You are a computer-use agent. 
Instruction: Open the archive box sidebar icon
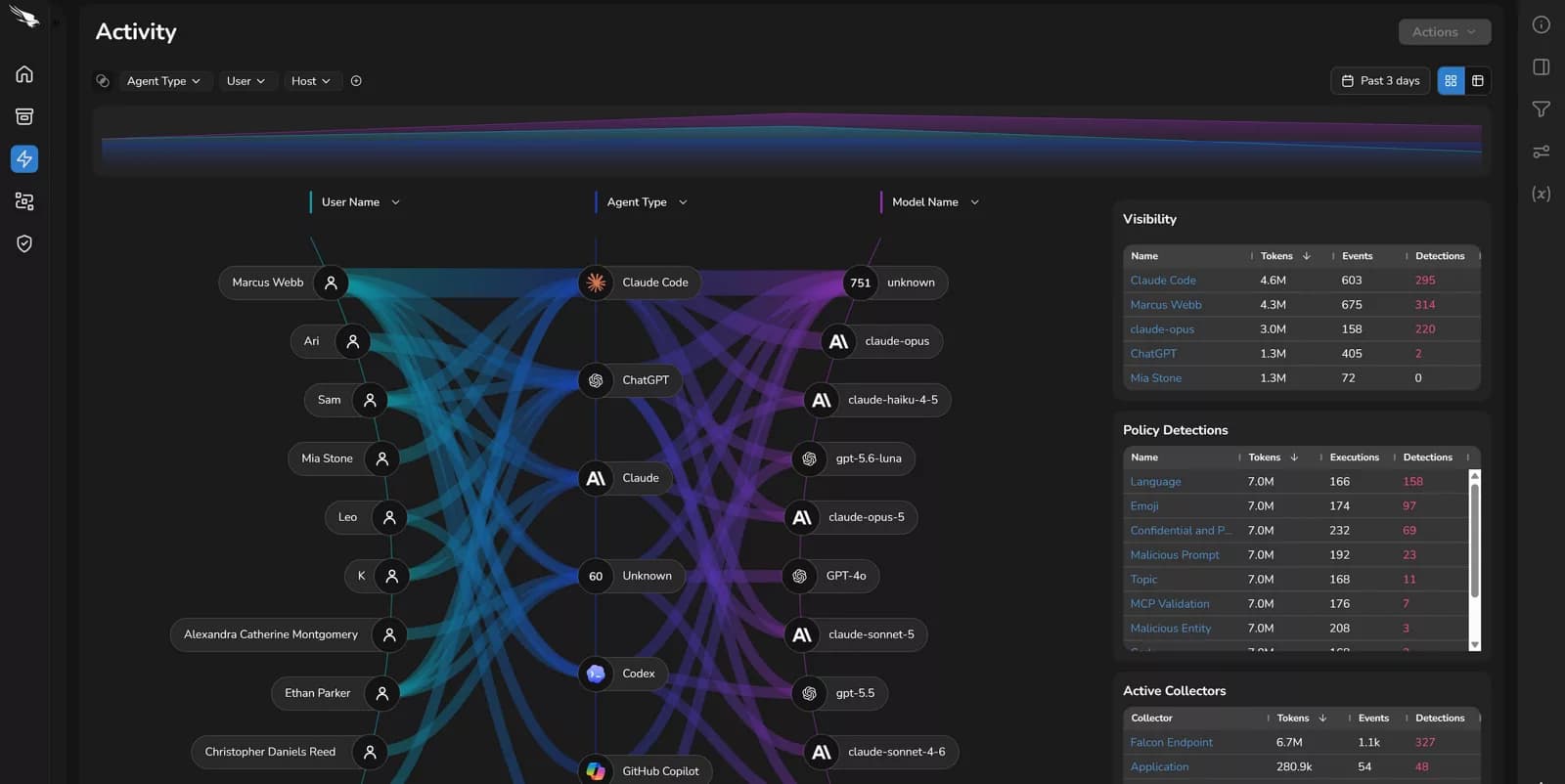pyautogui.click(x=24, y=116)
